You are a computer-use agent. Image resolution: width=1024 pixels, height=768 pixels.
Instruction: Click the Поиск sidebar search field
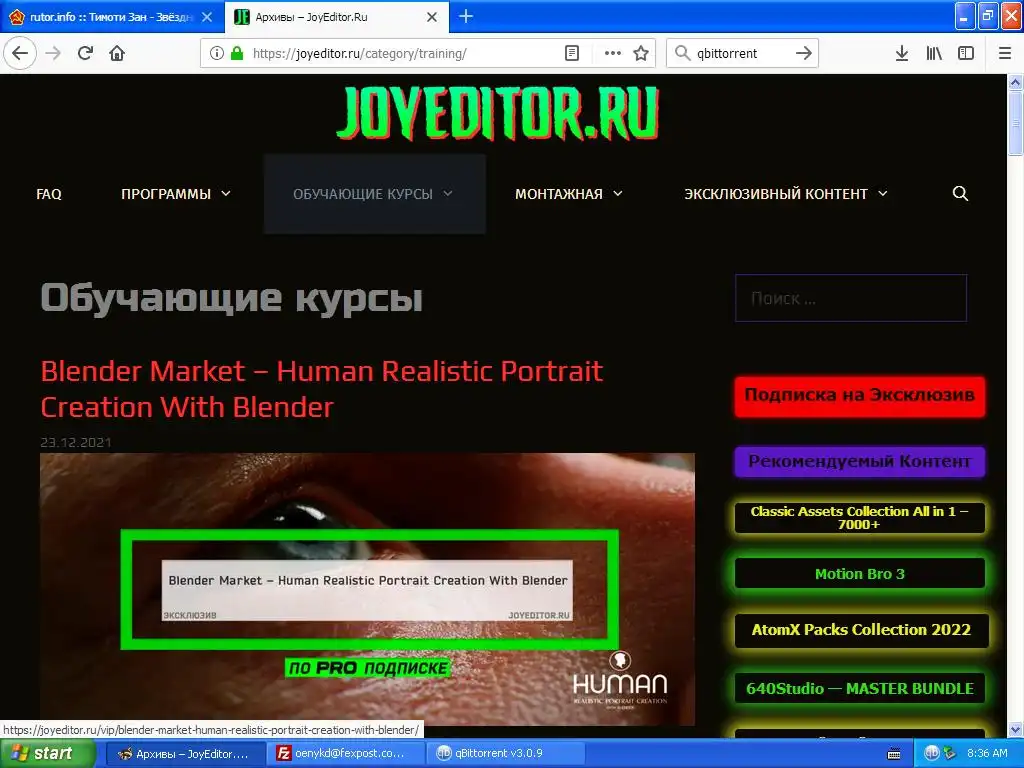851,298
